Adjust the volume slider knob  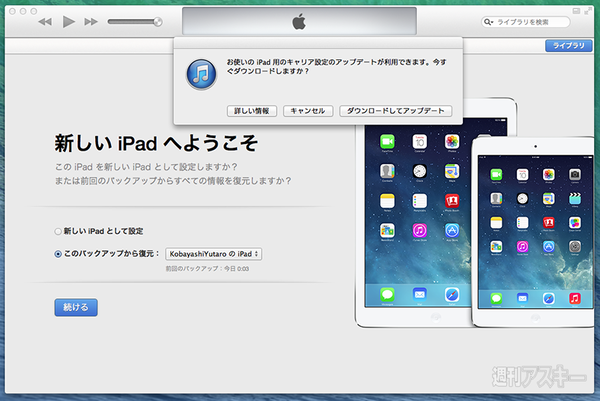[158, 22]
